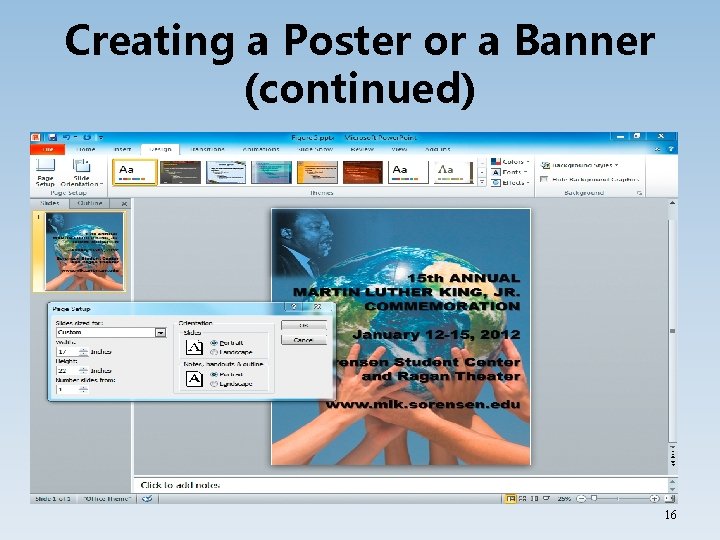Viewport: 720px width, 540px height.
Task: Select the orange-yellow theme thumbnail
Action: pyautogui.click(x=317, y=172)
